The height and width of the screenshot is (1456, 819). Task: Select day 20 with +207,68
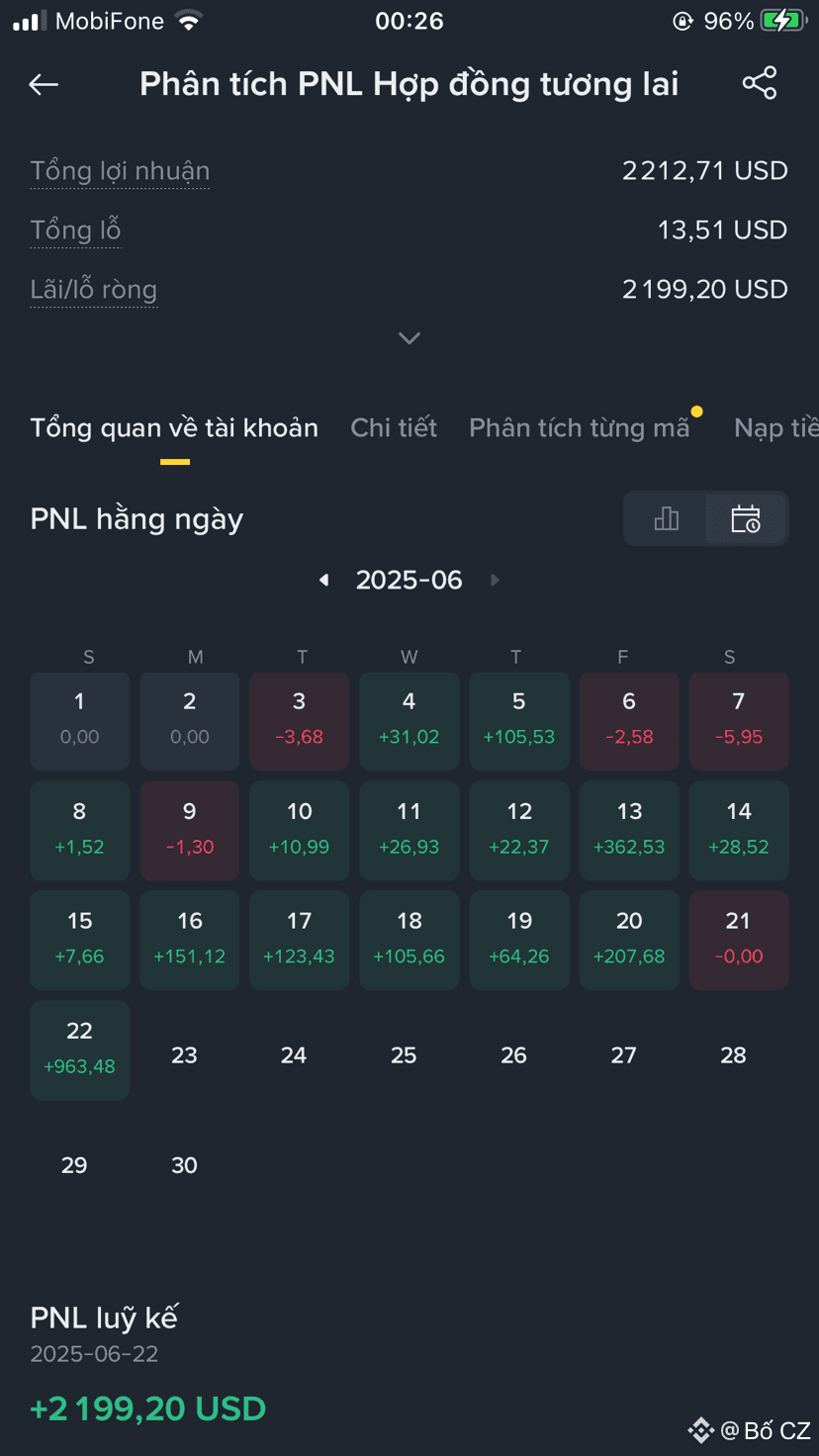point(629,940)
